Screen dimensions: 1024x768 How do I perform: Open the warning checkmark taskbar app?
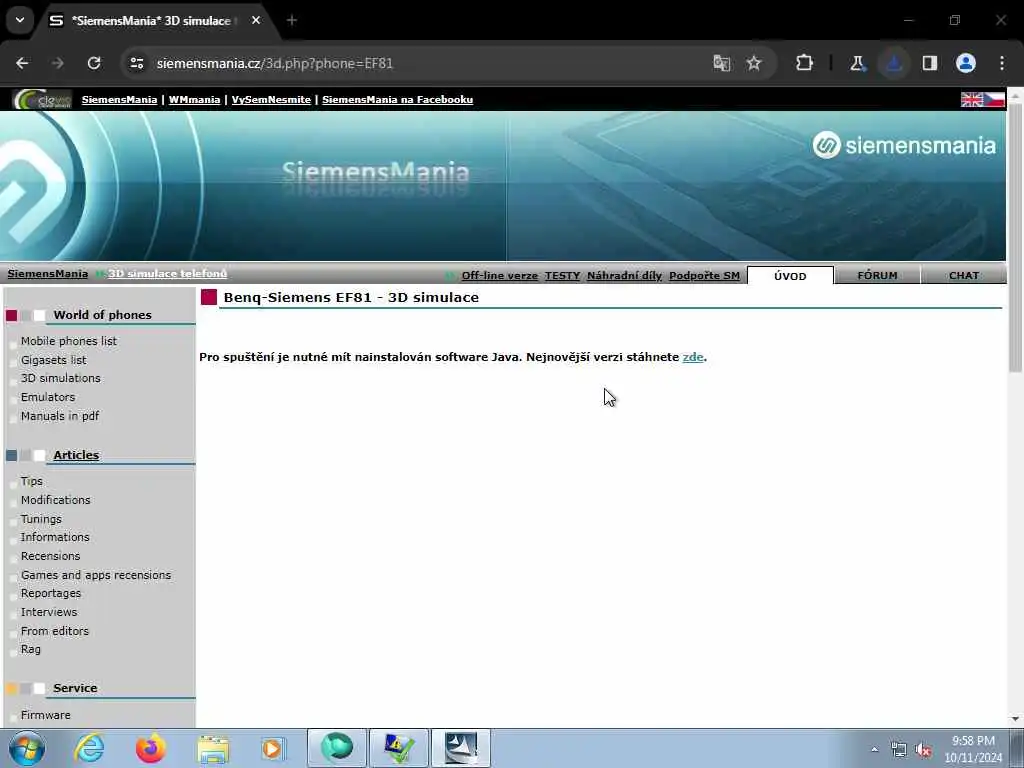click(398, 748)
